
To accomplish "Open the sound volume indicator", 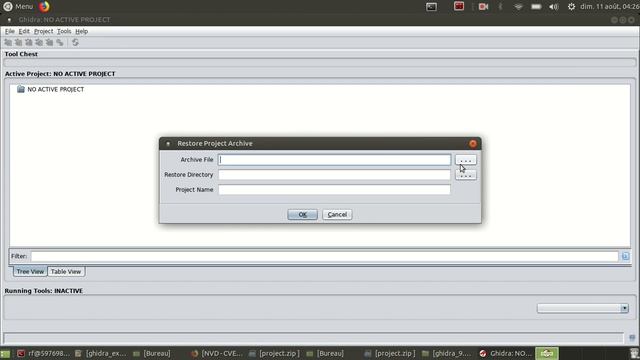I will pyautogui.click(x=553, y=7).
